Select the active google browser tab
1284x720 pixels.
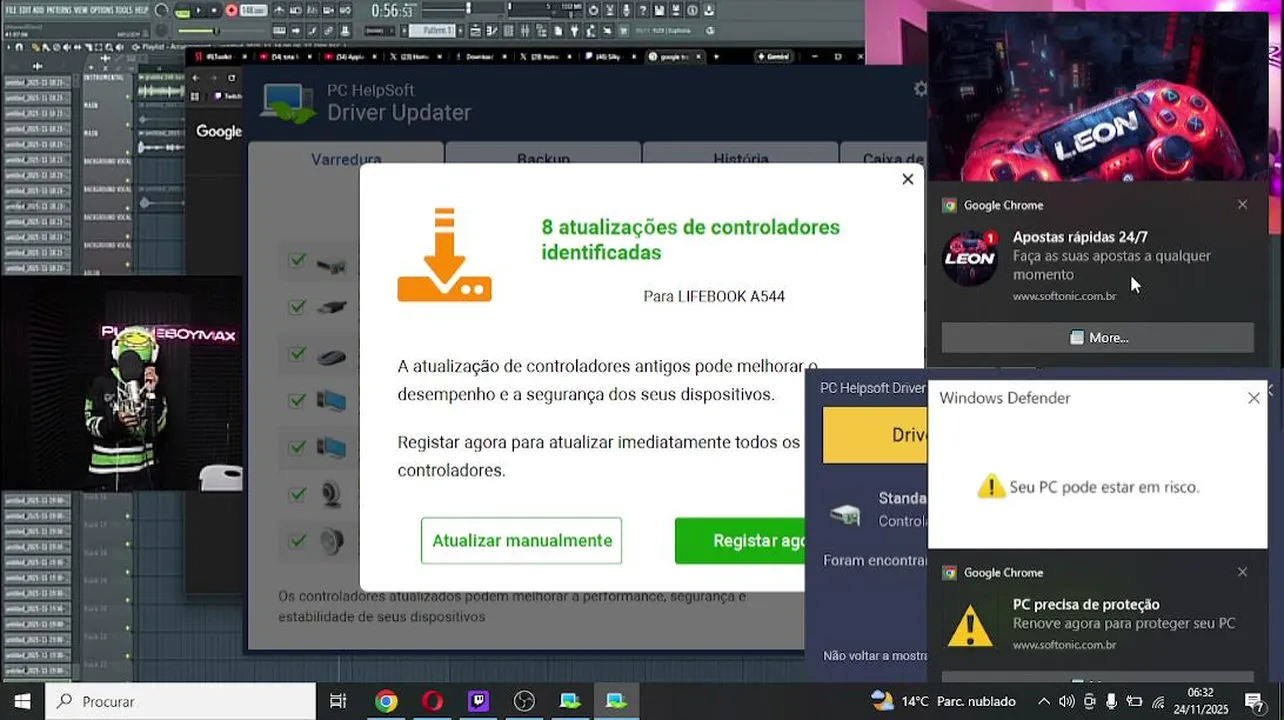click(676, 57)
